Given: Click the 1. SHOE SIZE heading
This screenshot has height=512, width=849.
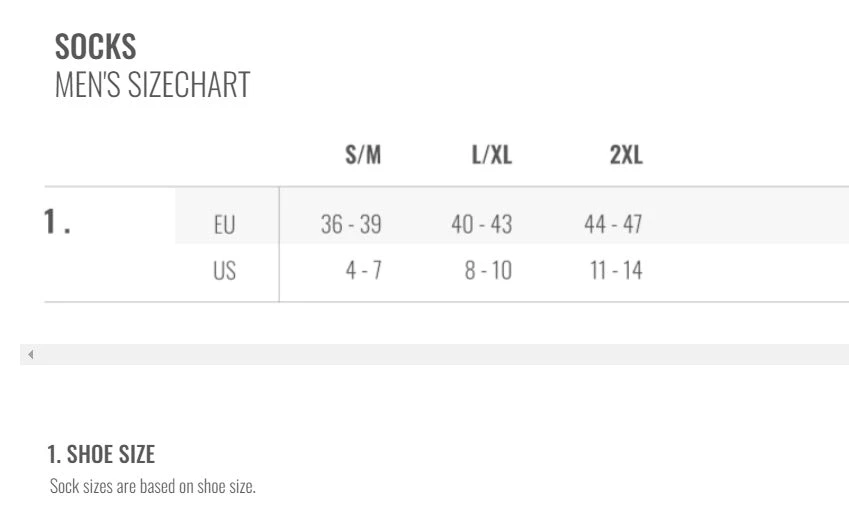Looking at the screenshot, I should (101, 454).
